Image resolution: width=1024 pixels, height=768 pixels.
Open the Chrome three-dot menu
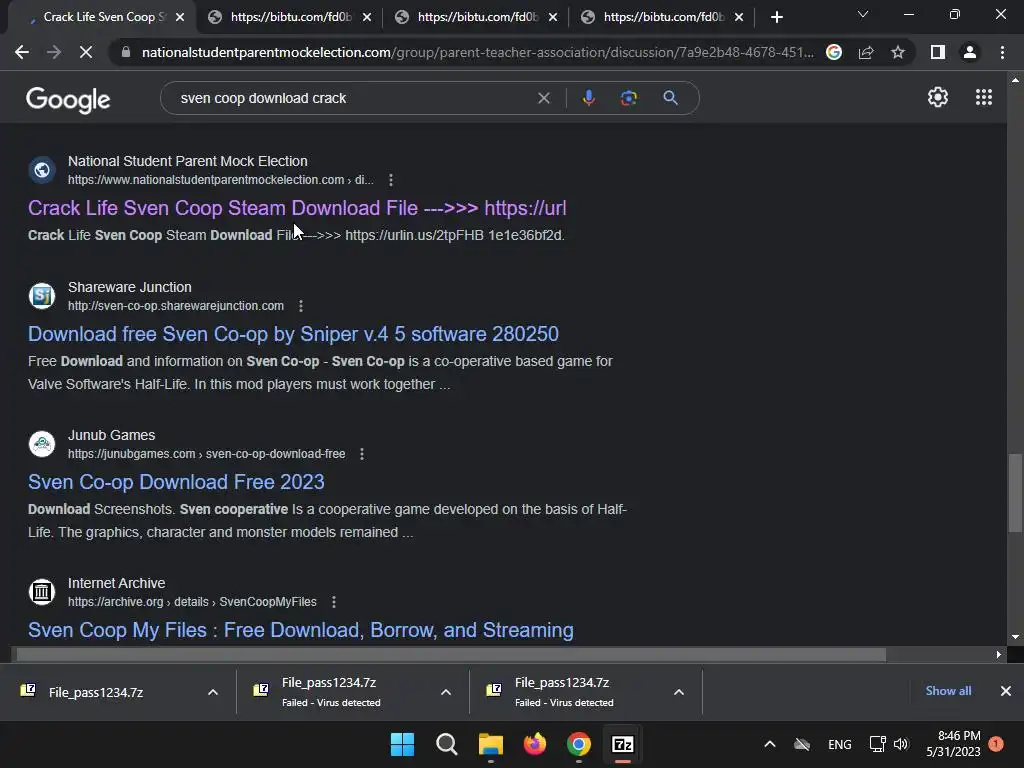[x=1002, y=52]
